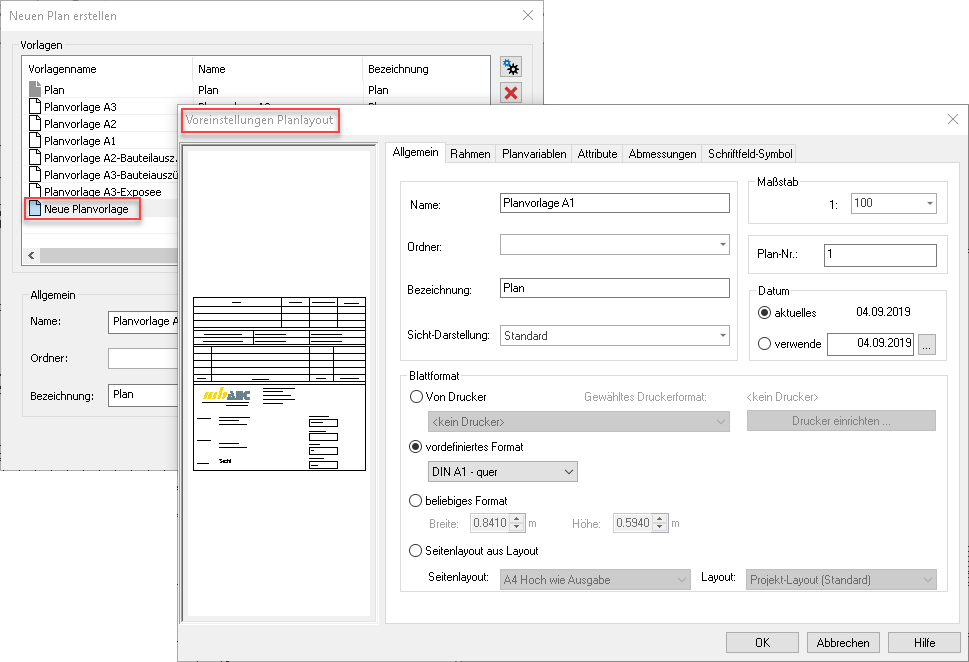Image resolution: width=969 pixels, height=662 pixels.
Task: Open the Maßstab 1:100 dropdown
Action: (x=894, y=203)
